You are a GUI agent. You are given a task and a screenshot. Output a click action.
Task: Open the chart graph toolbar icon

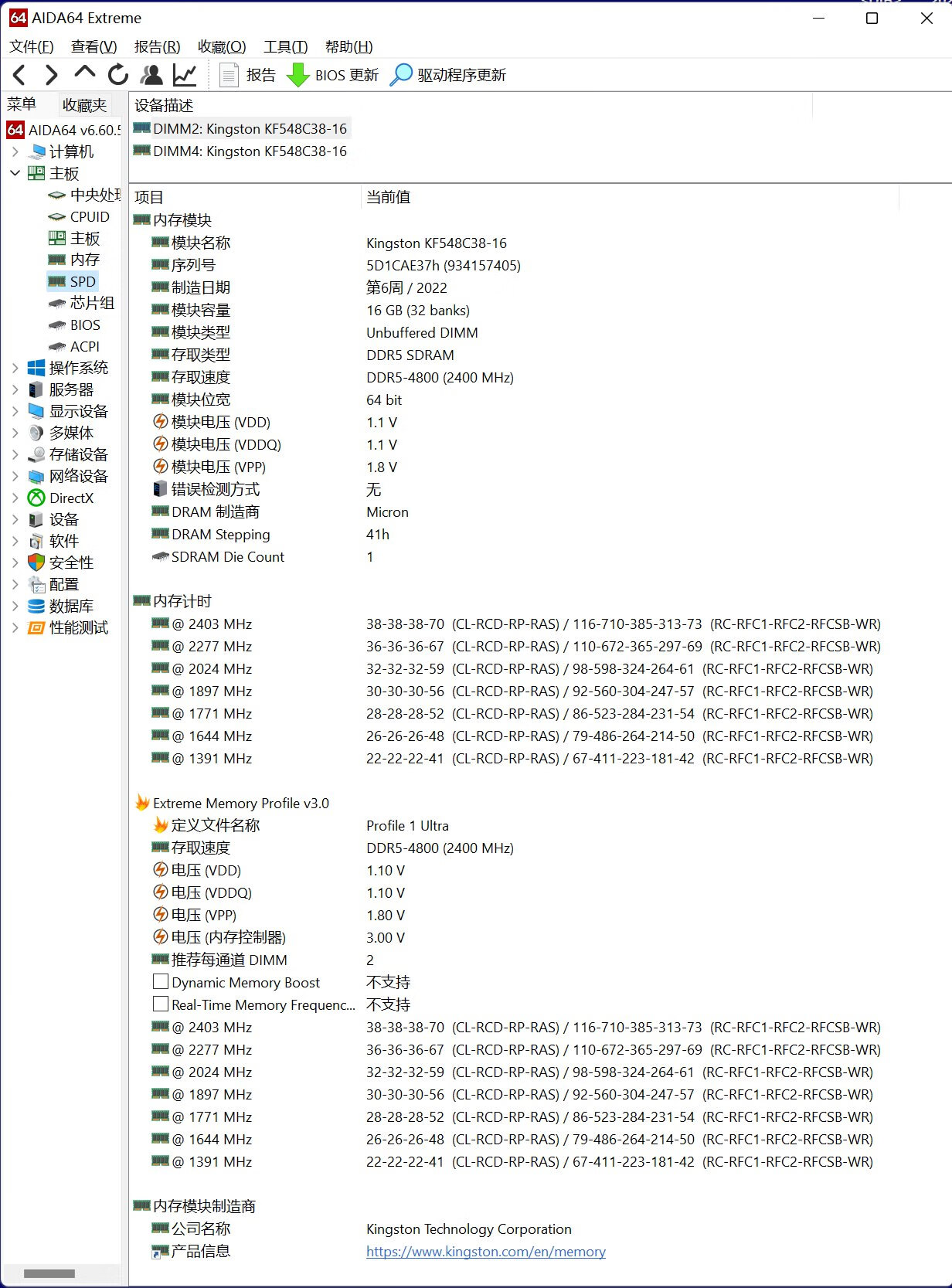tap(185, 75)
